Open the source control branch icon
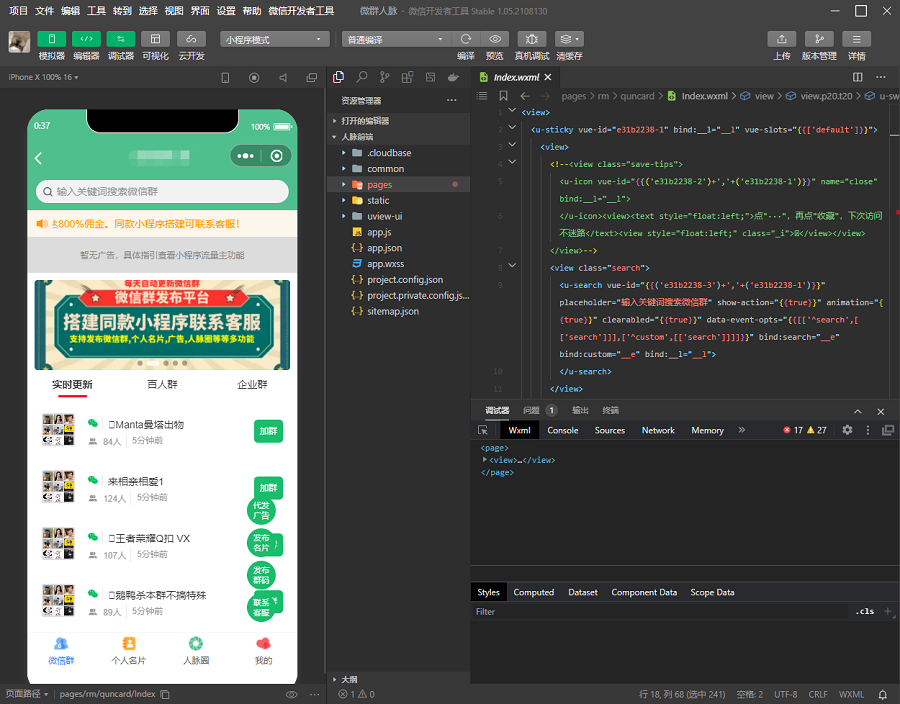The image size is (900, 704). (385, 77)
